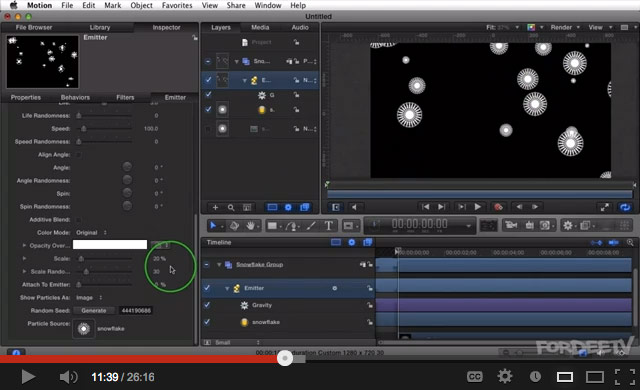Open the Object menu
640x390 pixels.
point(141,5)
